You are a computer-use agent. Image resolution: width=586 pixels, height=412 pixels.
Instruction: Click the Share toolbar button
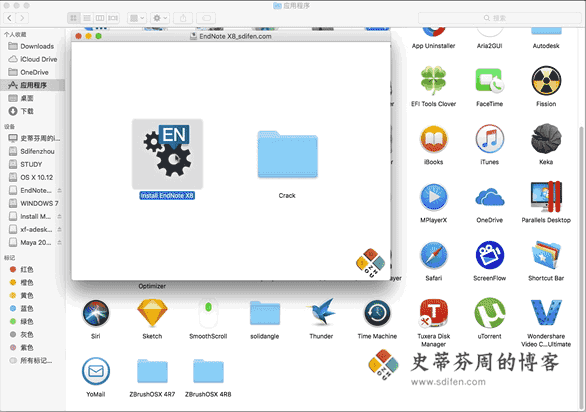(x=183, y=18)
